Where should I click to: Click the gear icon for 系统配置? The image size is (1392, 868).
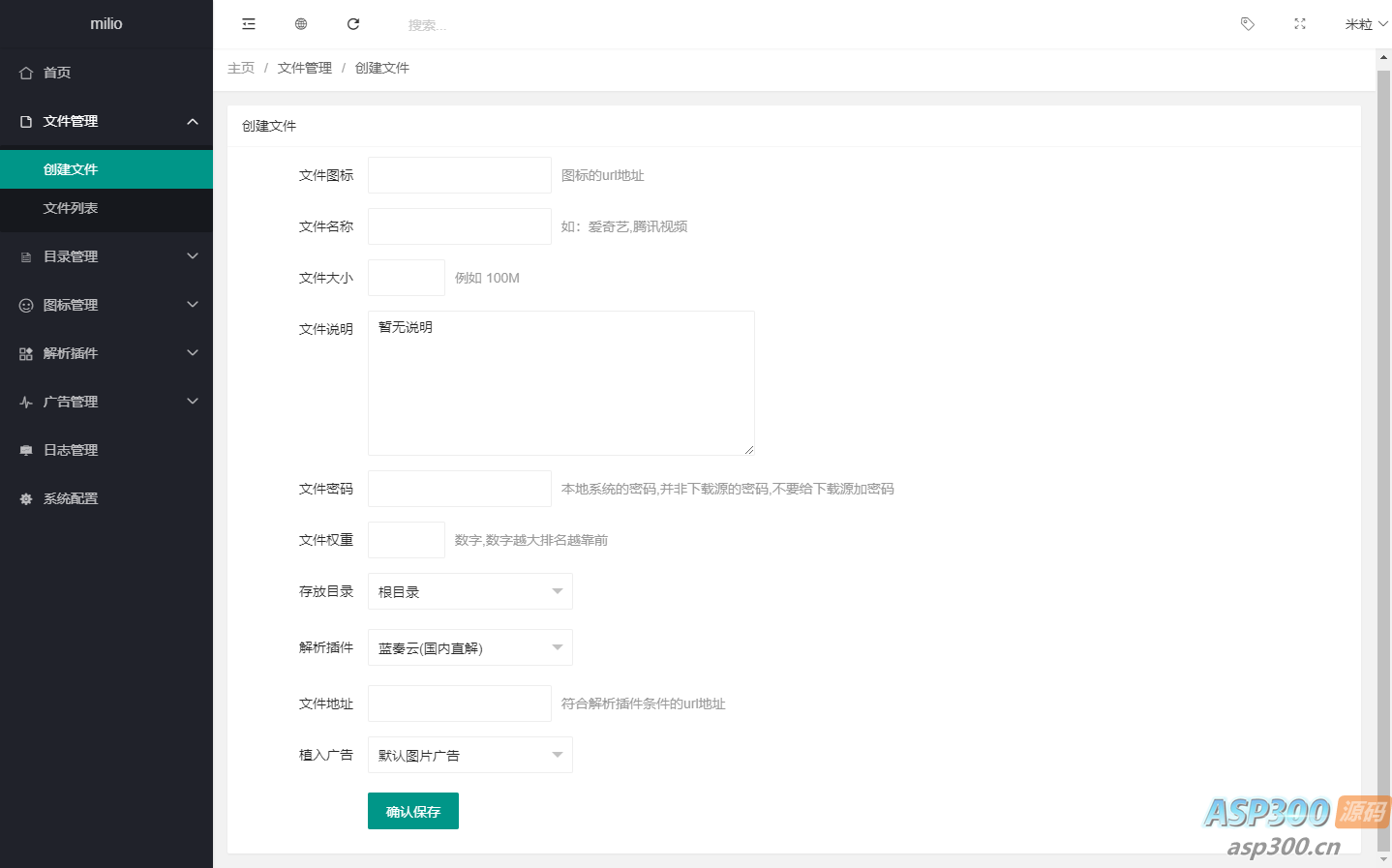pyautogui.click(x=26, y=498)
